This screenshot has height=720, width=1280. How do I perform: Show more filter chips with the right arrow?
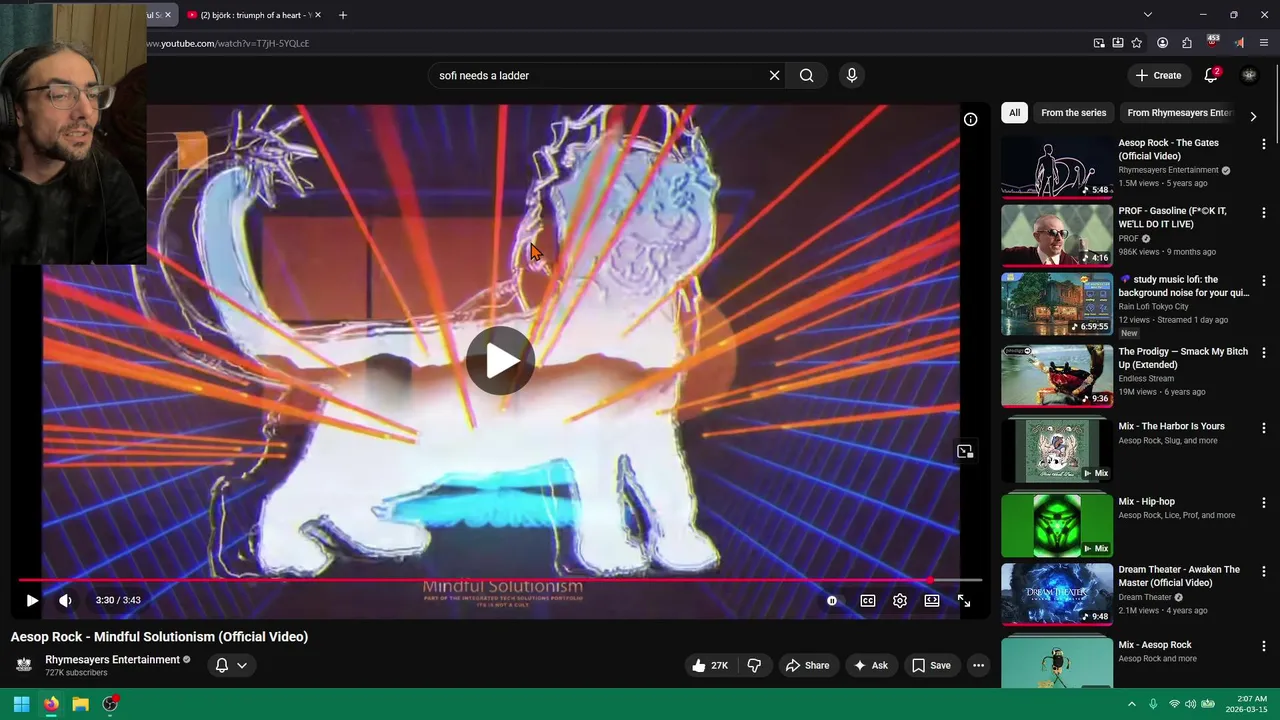(x=1253, y=116)
